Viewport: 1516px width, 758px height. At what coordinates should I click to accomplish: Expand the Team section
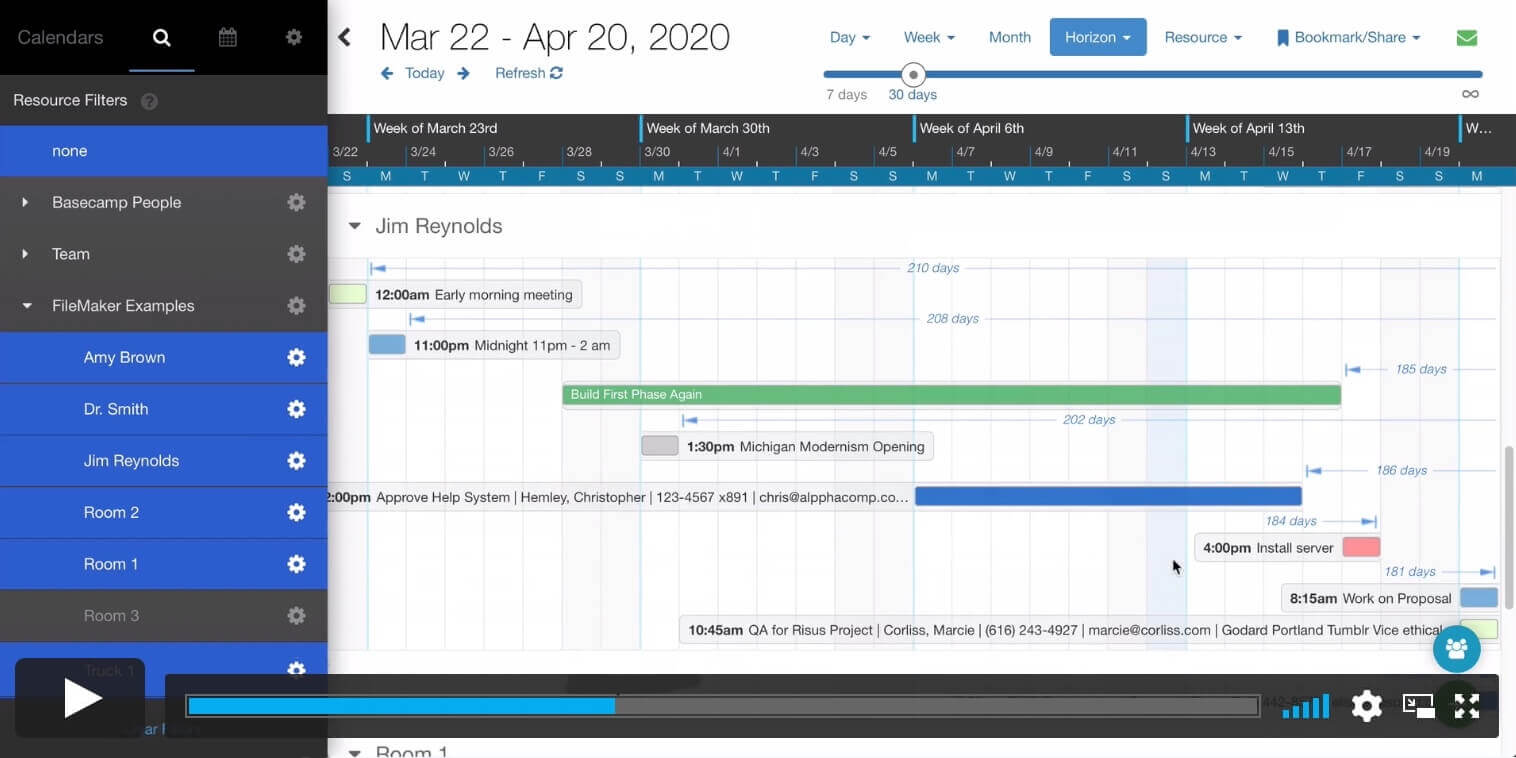click(x=25, y=254)
